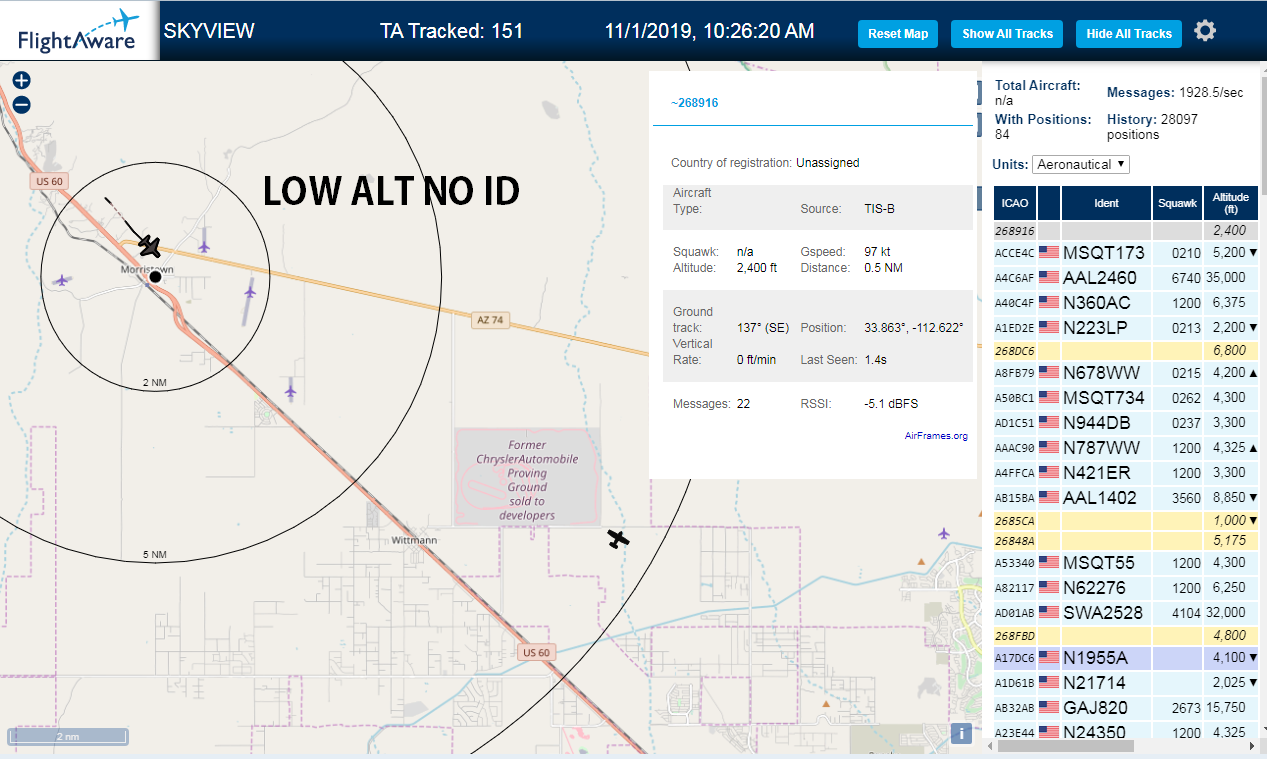Click Show All Tracks button
This screenshot has width=1267, height=759.
(x=1007, y=34)
